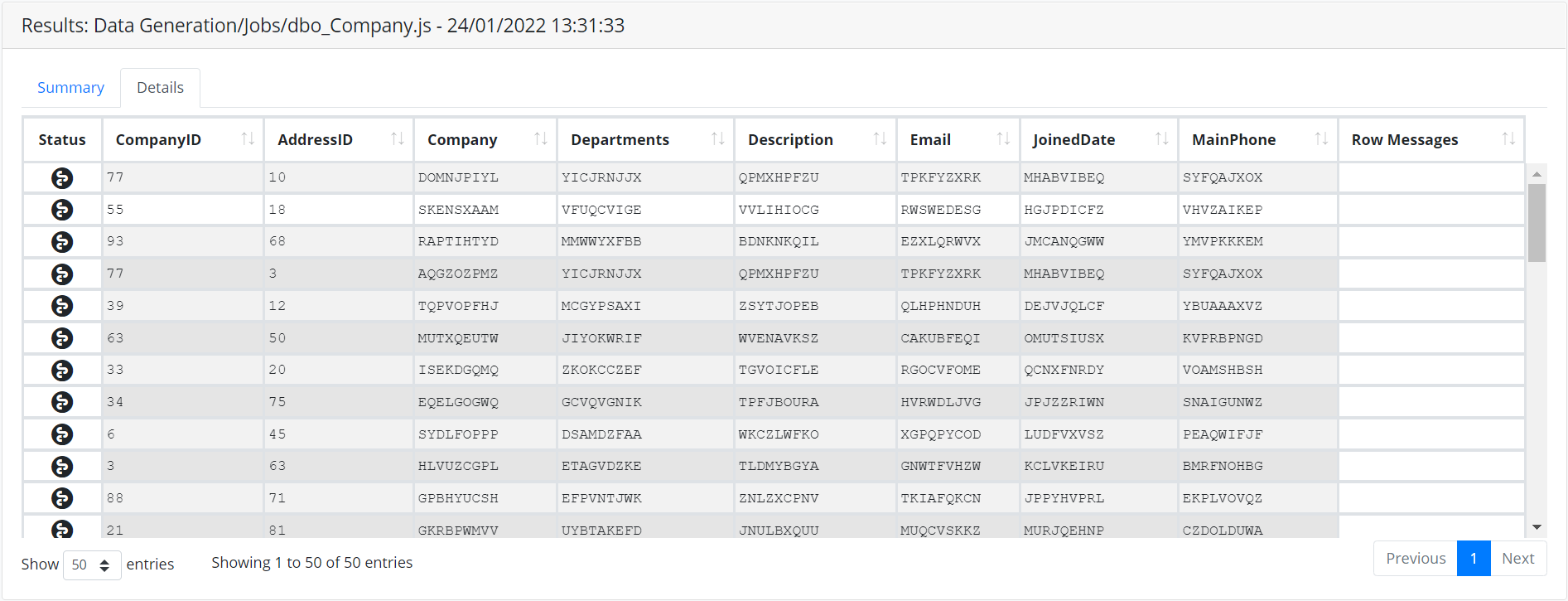The height and width of the screenshot is (601, 1568).
Task: Select the Details tab
Action: 160,88
